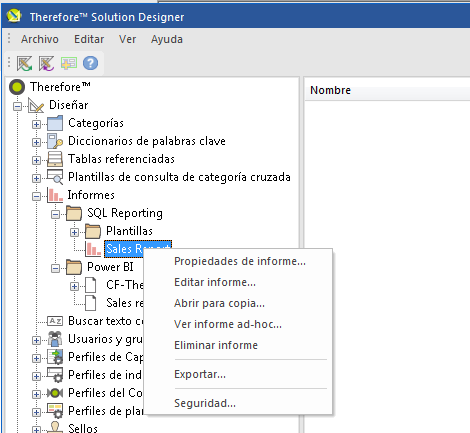Open the Ver menu
This screenshot has width=470, height=433.
click(127, 39)
